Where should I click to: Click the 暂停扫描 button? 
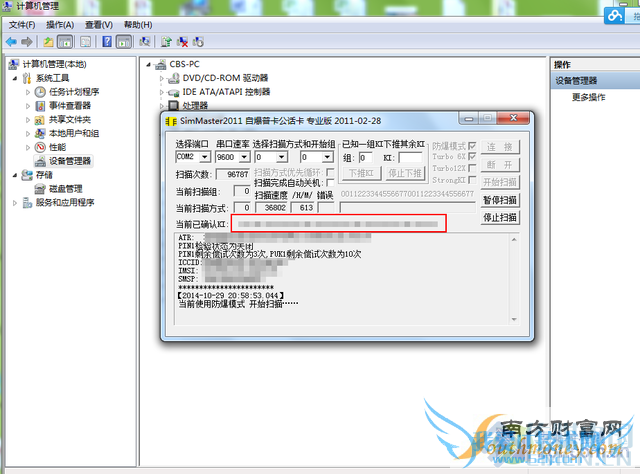[500, 200]
